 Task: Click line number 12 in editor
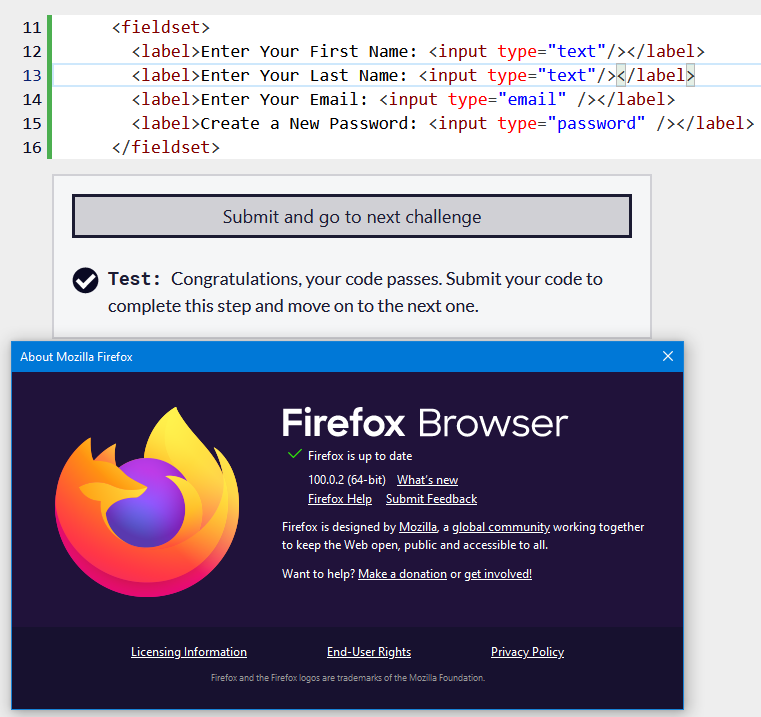click(32, 51)
